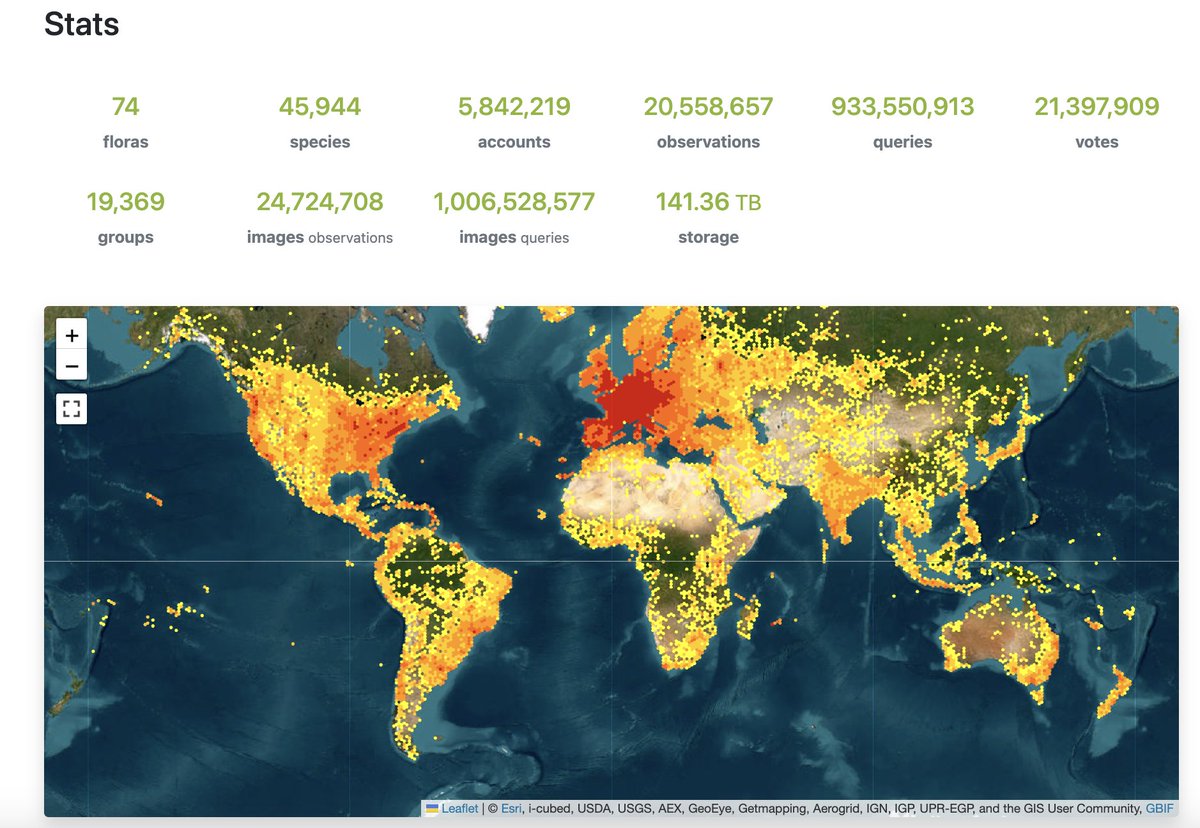Click the 20,558,657 observations figure
Screen dimensions: 1200x828
[708, 105]
